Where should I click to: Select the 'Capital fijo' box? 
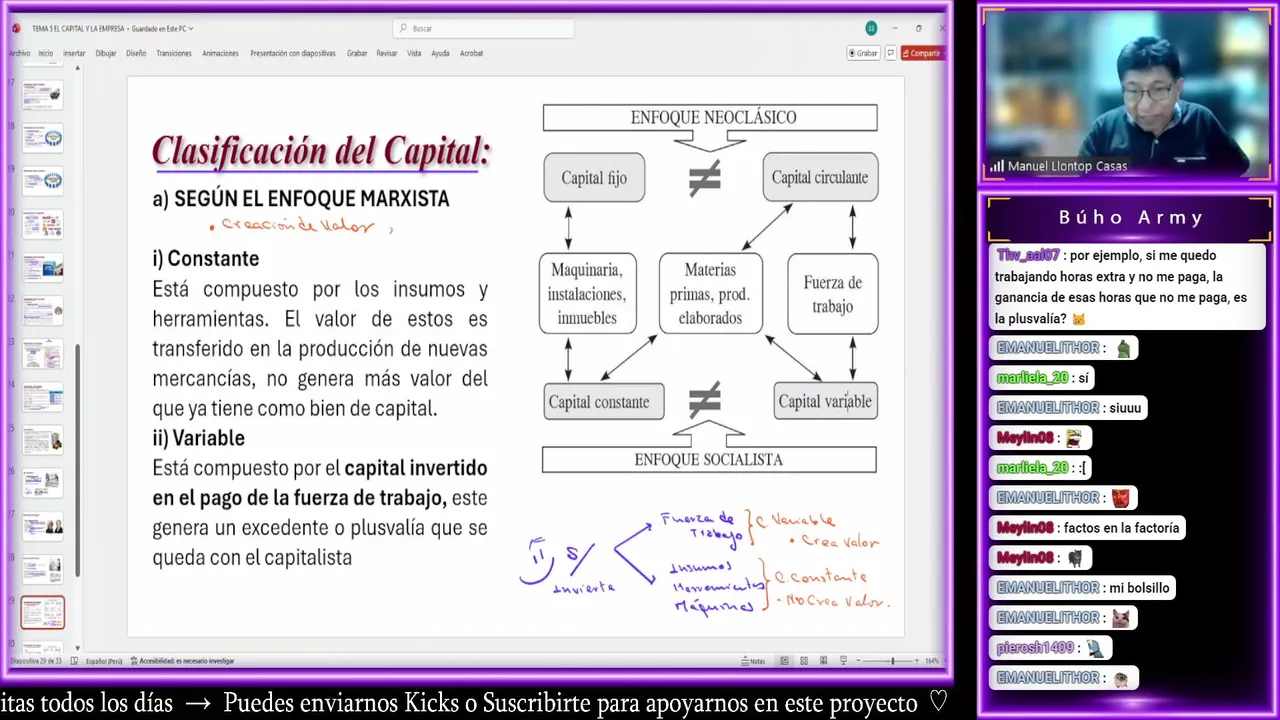point(594,177)
